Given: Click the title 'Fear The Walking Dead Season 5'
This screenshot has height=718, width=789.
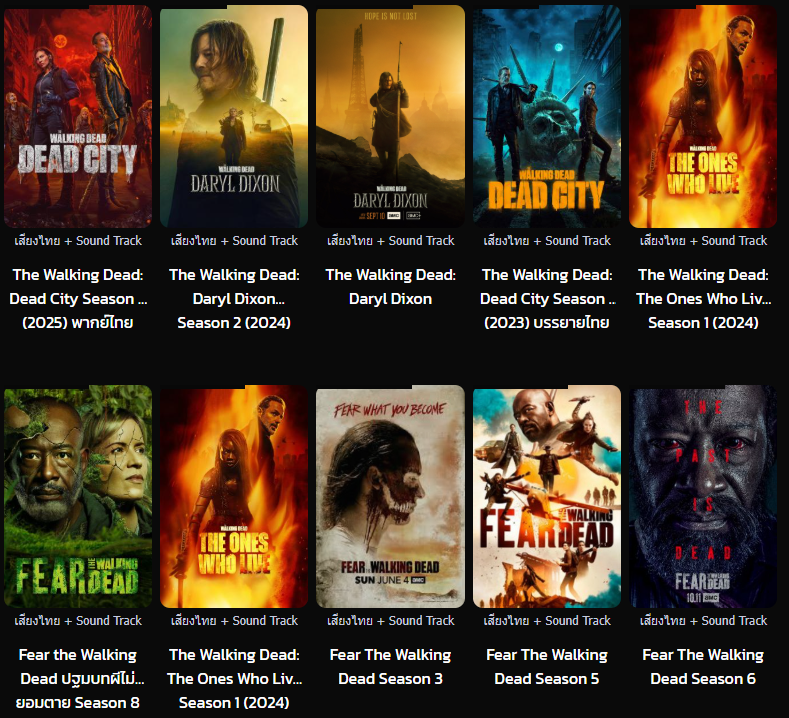Looking at the screenshot, I should click(x=547, y=667).
